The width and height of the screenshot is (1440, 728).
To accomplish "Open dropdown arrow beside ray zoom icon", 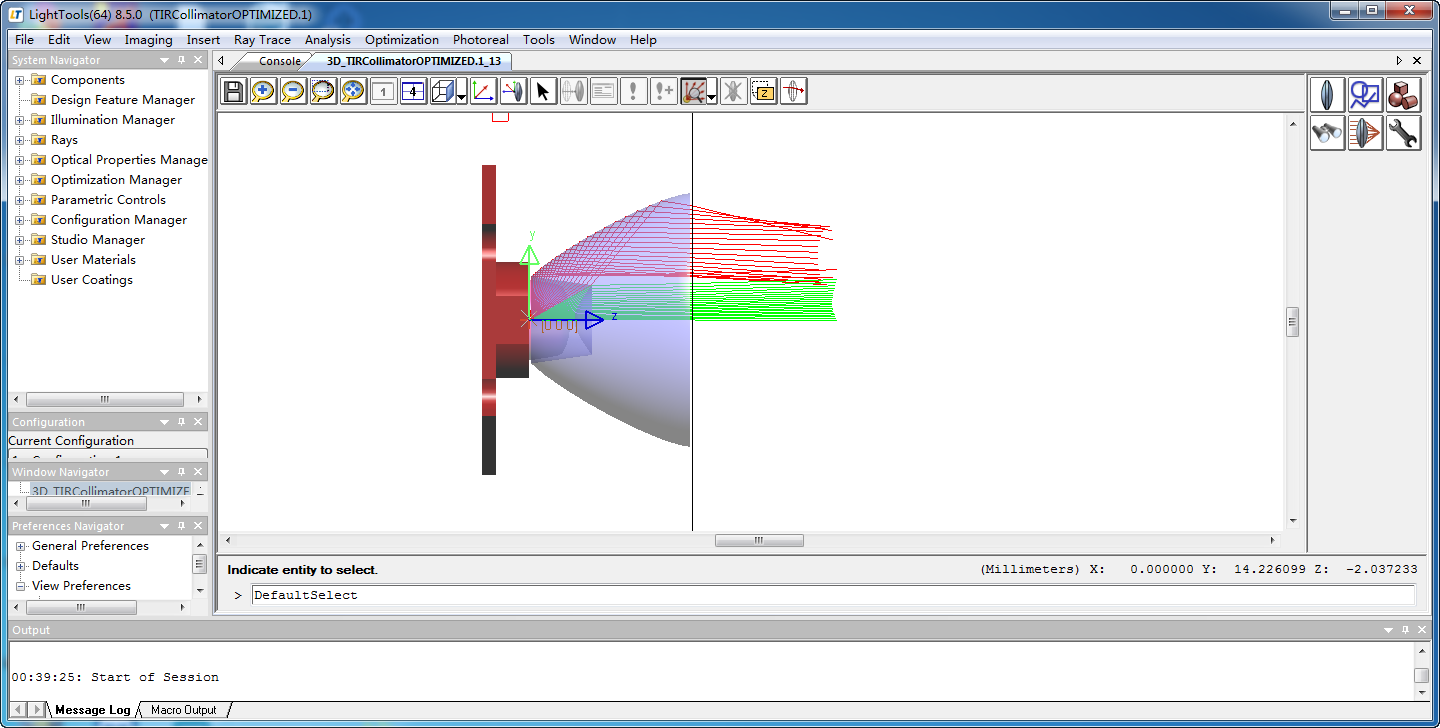I will (712, 97).
